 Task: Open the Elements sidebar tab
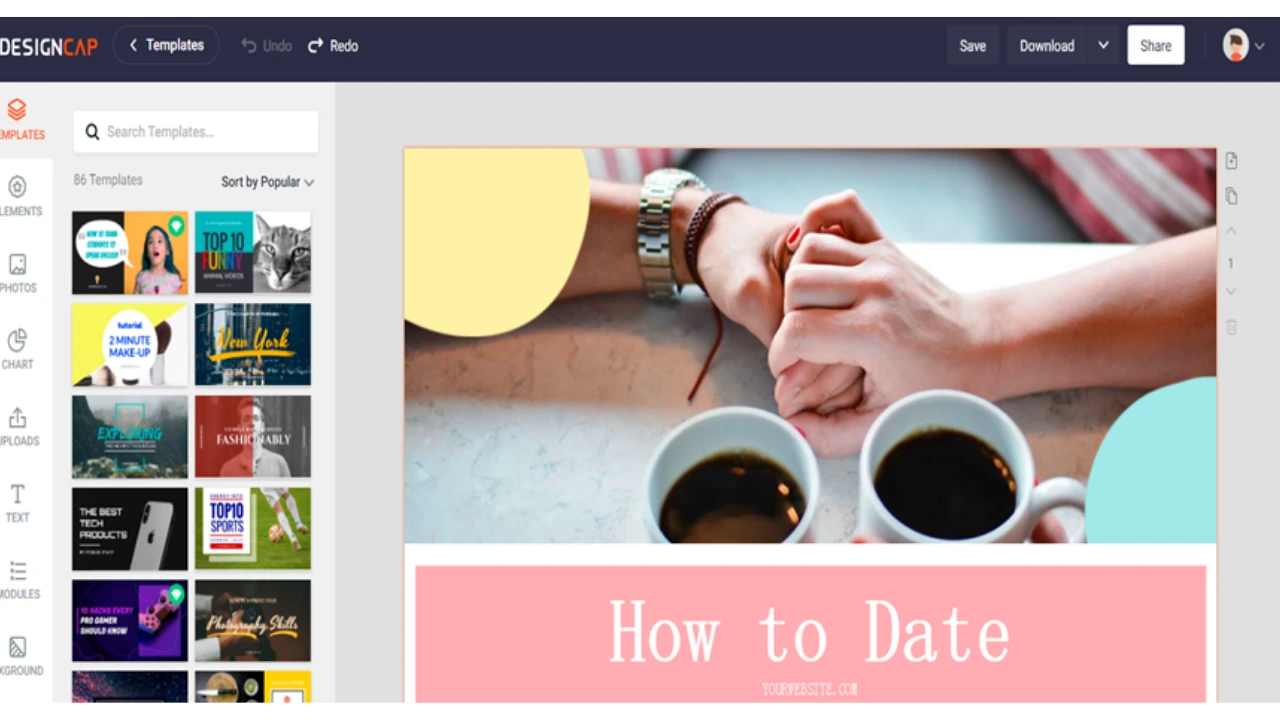20,196
